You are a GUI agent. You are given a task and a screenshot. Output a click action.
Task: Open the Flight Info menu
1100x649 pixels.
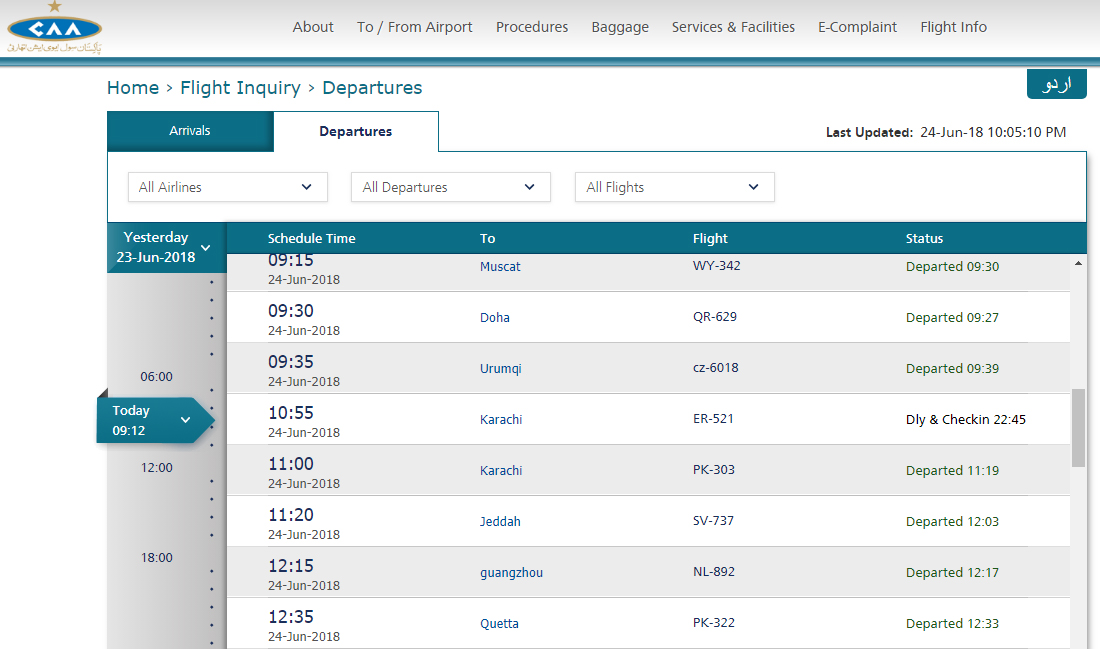953,27
